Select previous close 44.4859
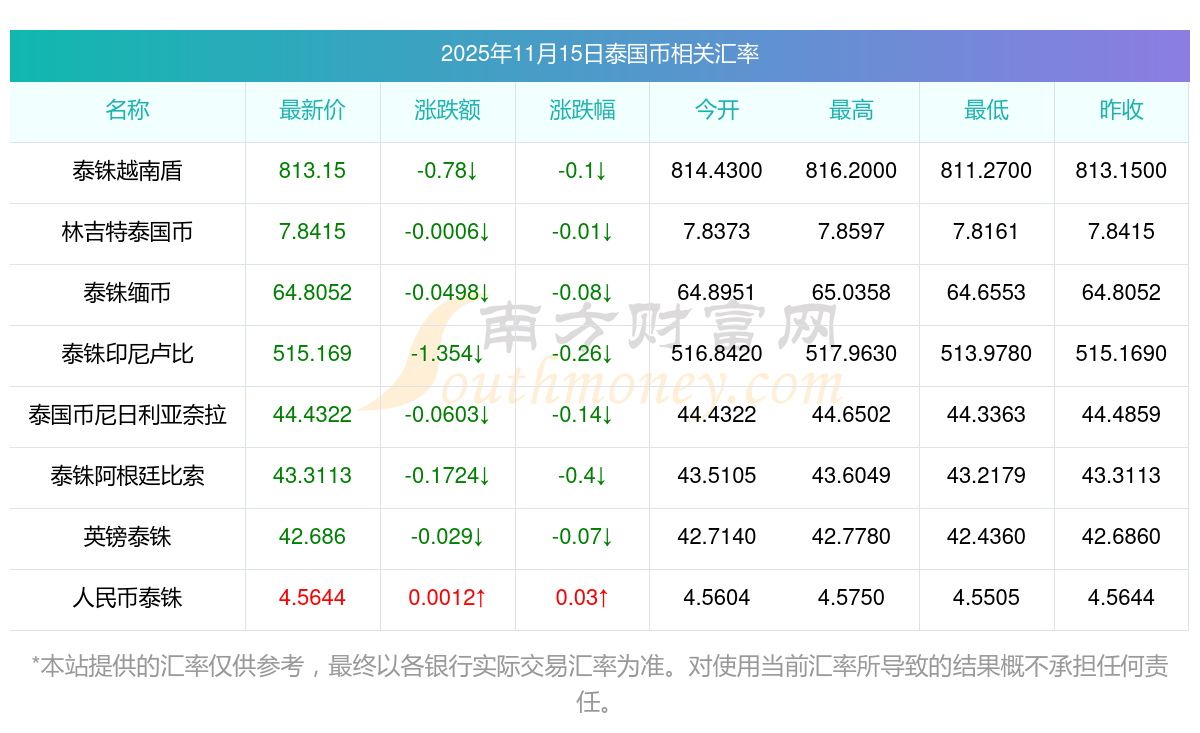1200x733 pixels. (1121, 415)
